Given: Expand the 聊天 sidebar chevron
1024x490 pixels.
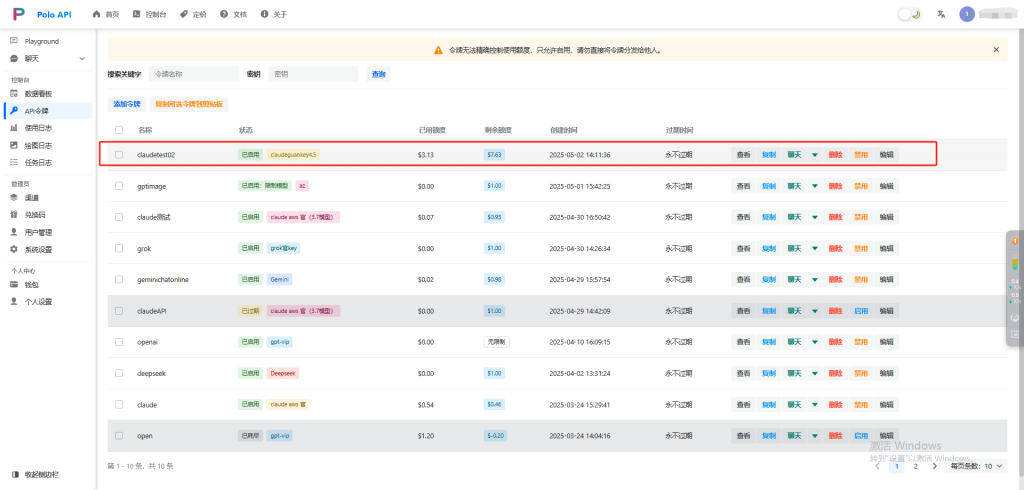Looking at the screenshot, I should (82, 59).
